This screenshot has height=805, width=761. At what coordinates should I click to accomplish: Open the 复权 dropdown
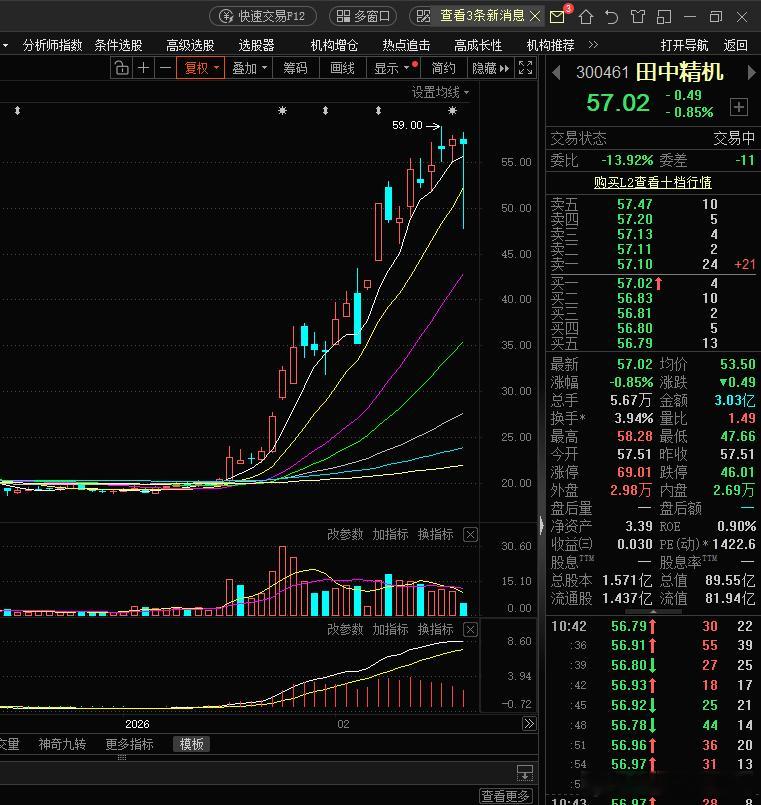[201, 68]
